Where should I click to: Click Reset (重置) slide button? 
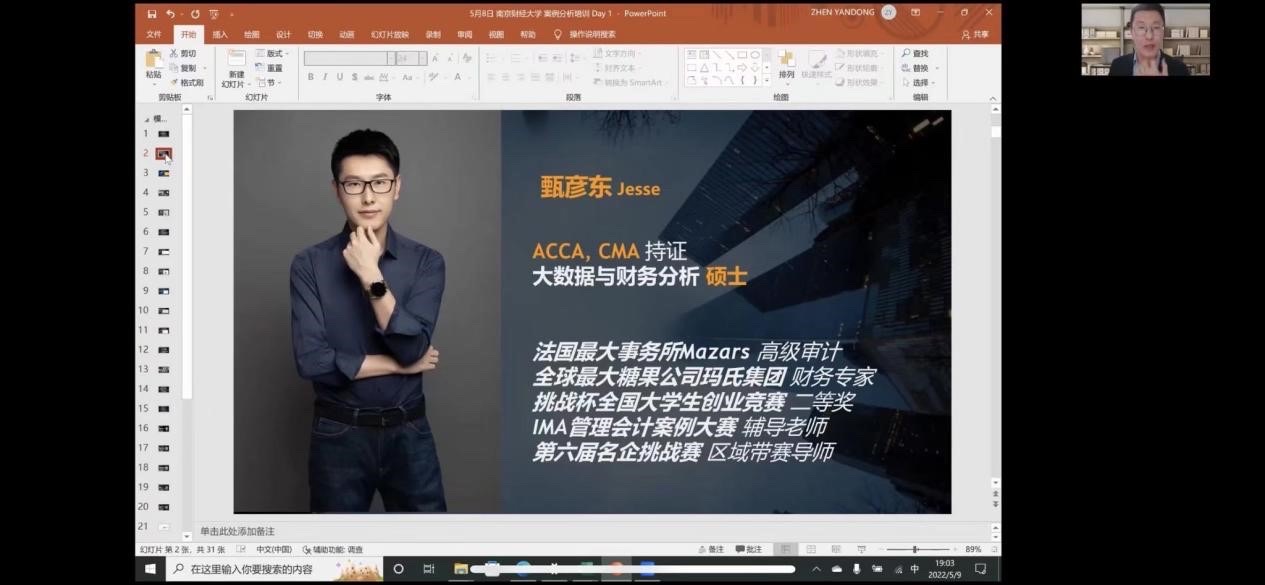point(270,68)
